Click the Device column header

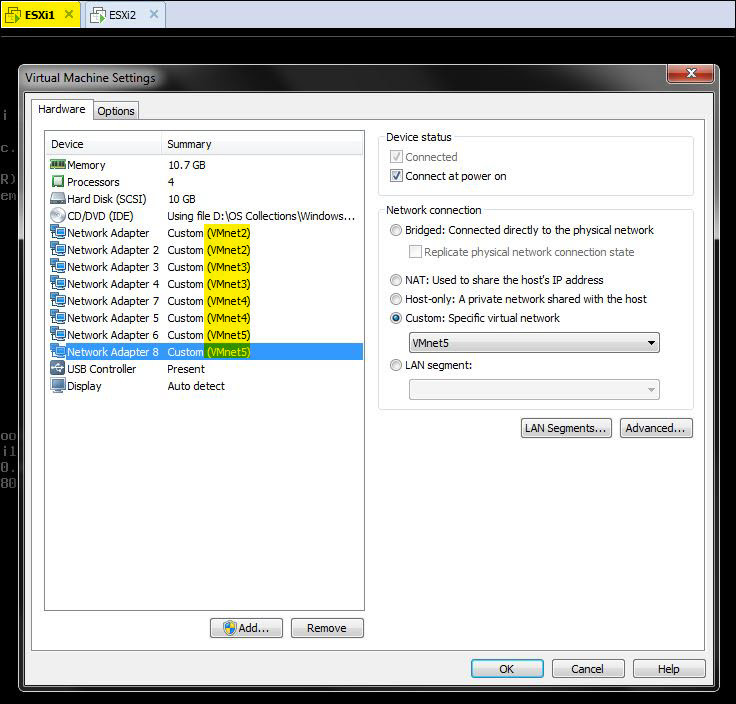(x=104, y=144)
